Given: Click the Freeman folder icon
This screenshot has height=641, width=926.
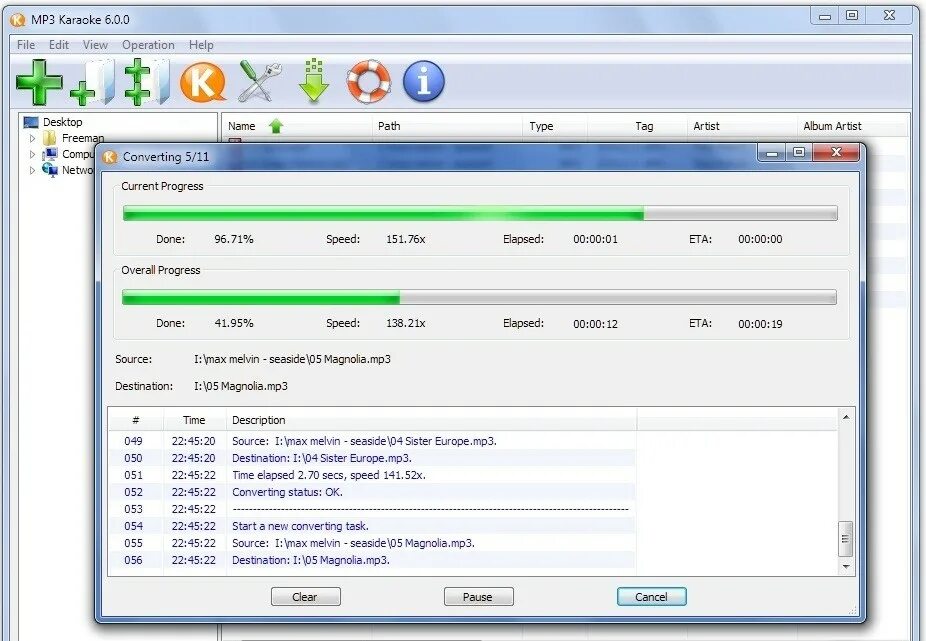Looking at the screenshot, I should (x=50, y=138).
